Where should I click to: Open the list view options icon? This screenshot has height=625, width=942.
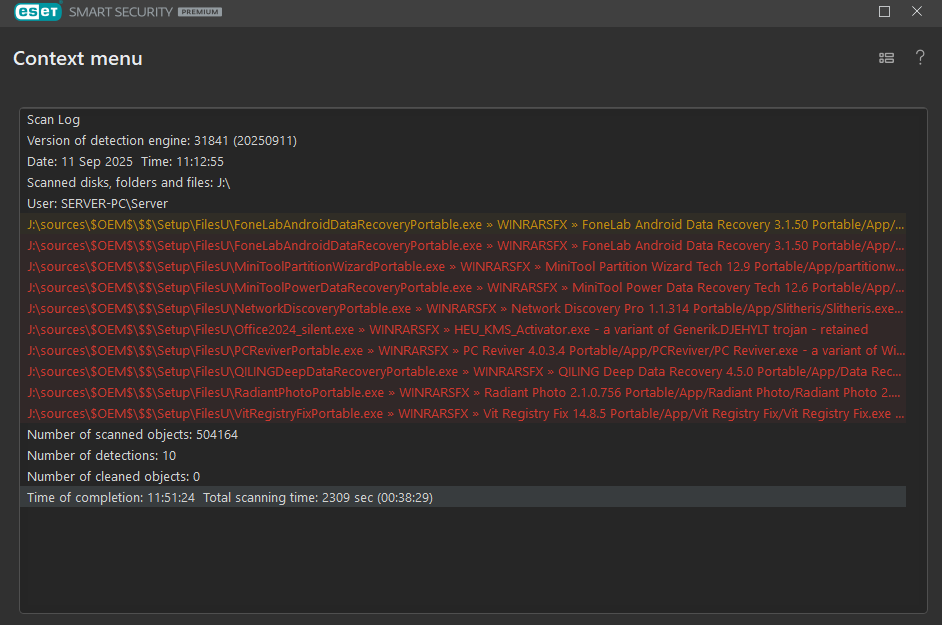coord(886,58)
